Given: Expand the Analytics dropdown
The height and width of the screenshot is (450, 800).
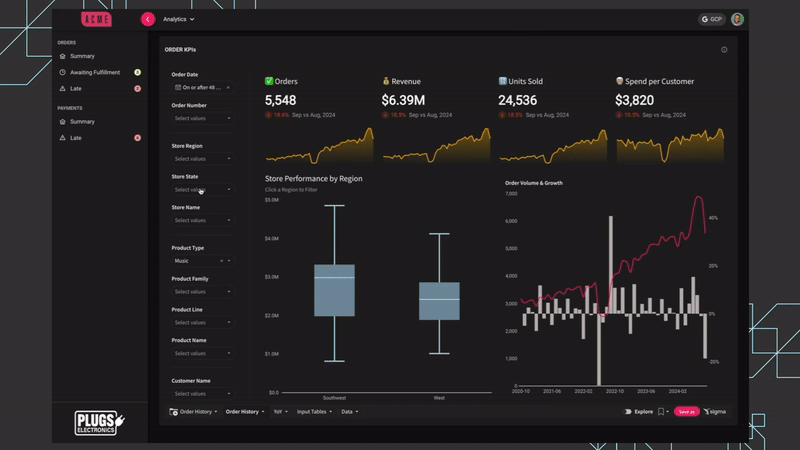Looking at the screenshot, I should coord(179,19).
